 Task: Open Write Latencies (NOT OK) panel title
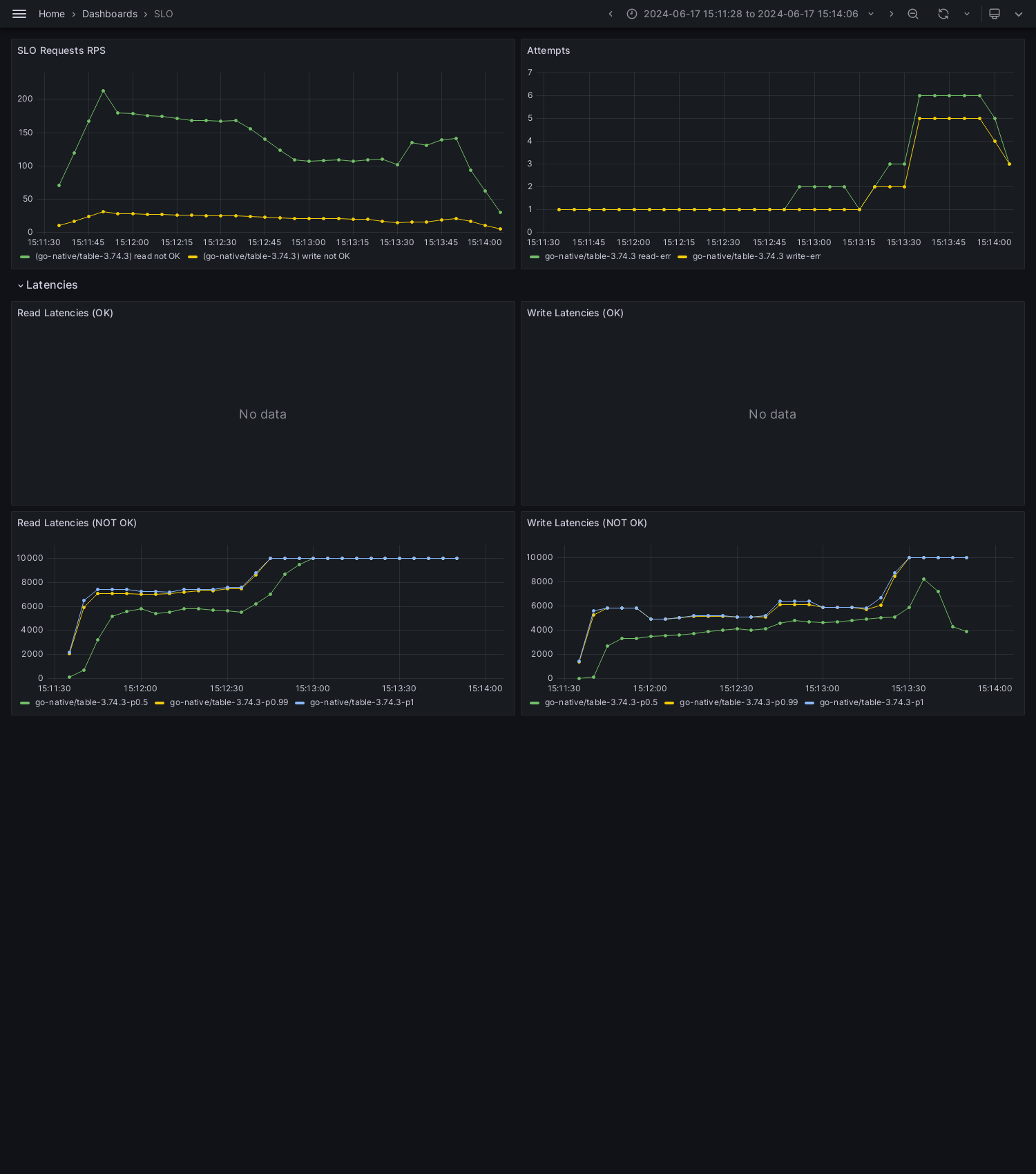pos(587,523)
